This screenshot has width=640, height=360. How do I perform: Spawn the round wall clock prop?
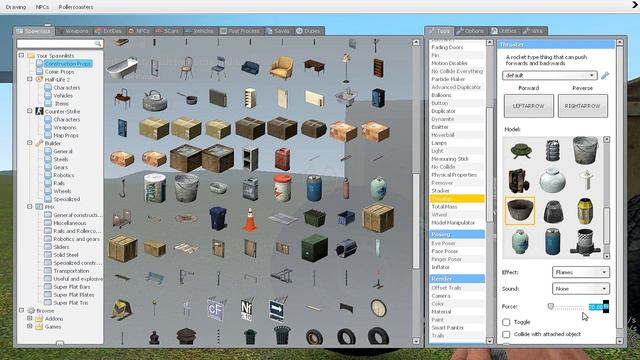pos(378,308)
